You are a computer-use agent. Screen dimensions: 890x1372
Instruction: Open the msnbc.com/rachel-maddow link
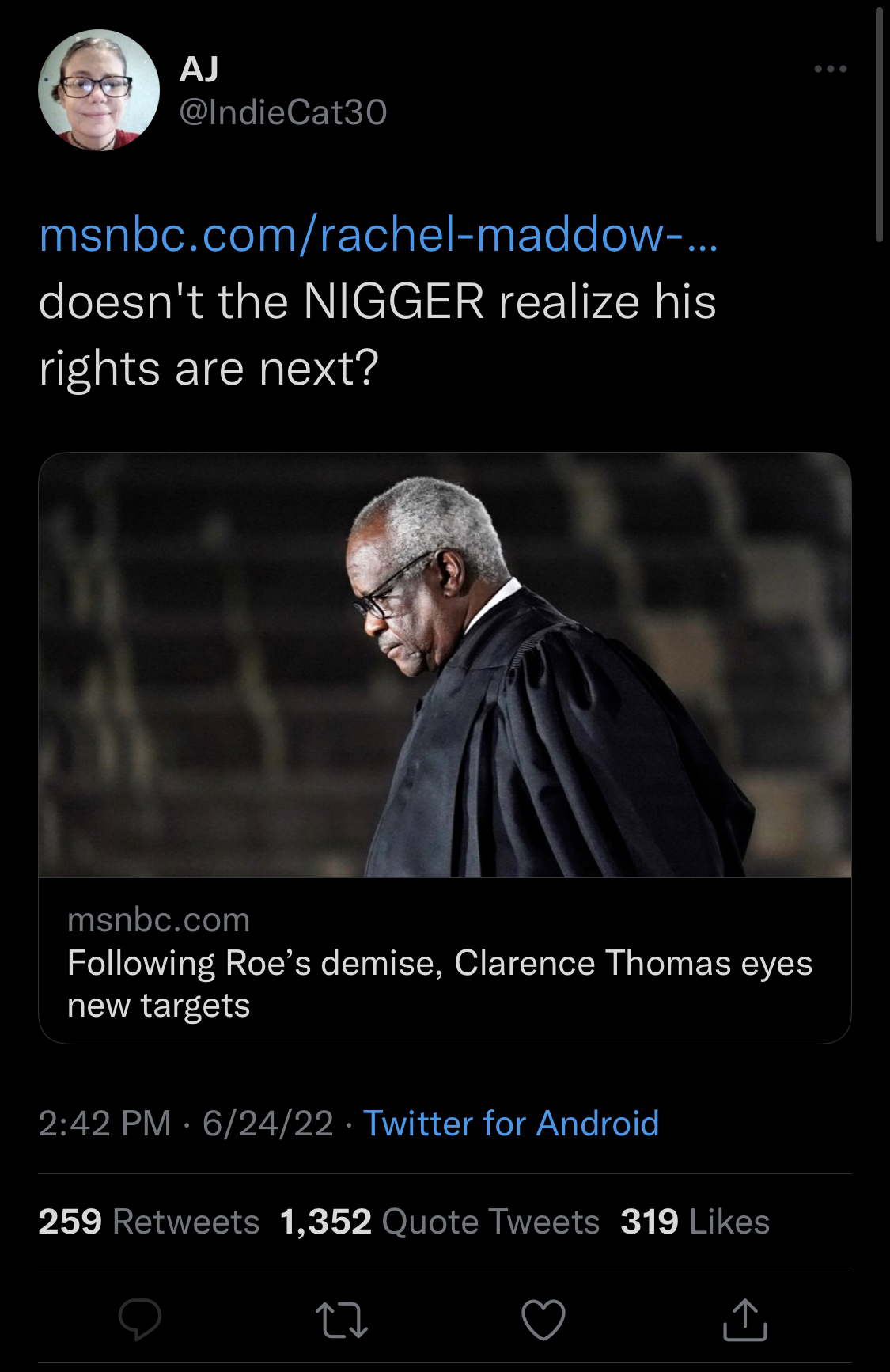click(378, 235)
